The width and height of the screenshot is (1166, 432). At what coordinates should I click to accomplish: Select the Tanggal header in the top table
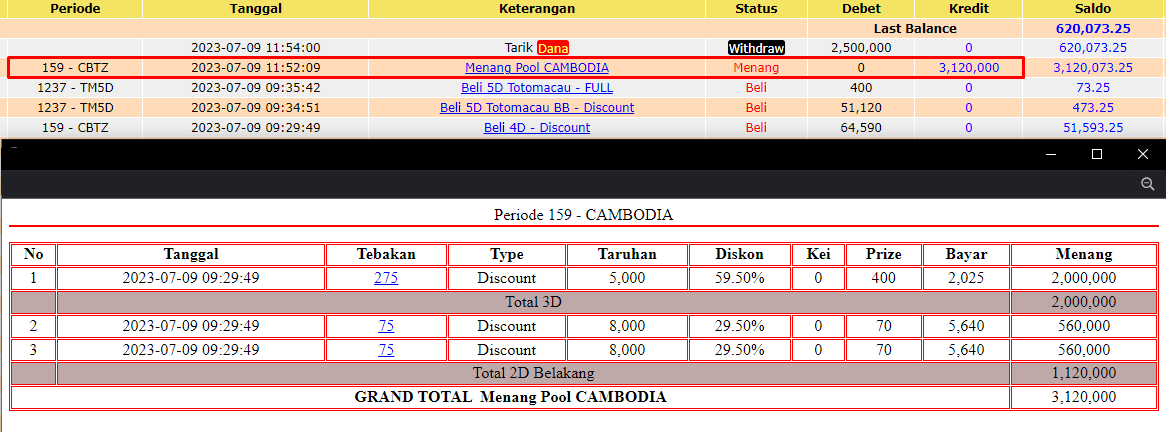(256, 9)
